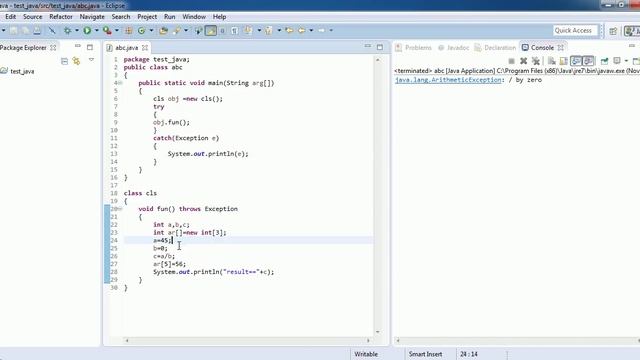Click Smart Insert in status bar
Viewport: 640px width, 360px height.
(425, 354)
